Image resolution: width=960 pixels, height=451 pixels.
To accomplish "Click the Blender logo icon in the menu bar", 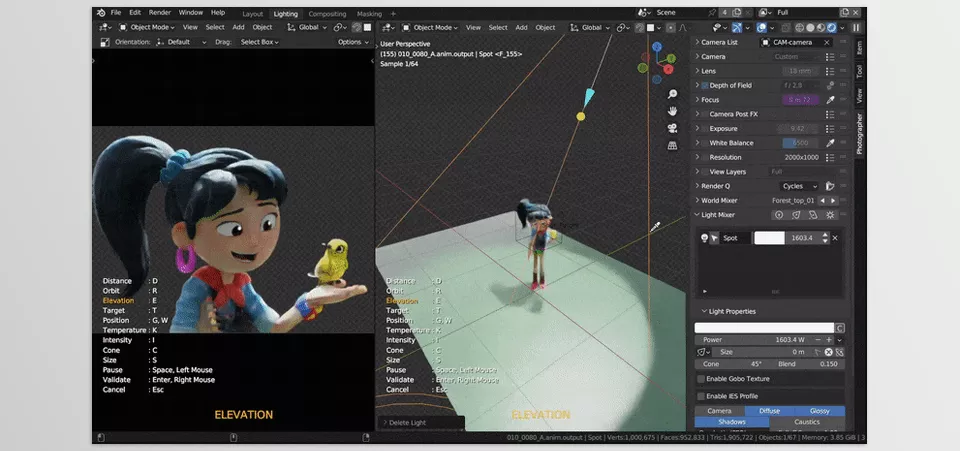I will (101, 13).
